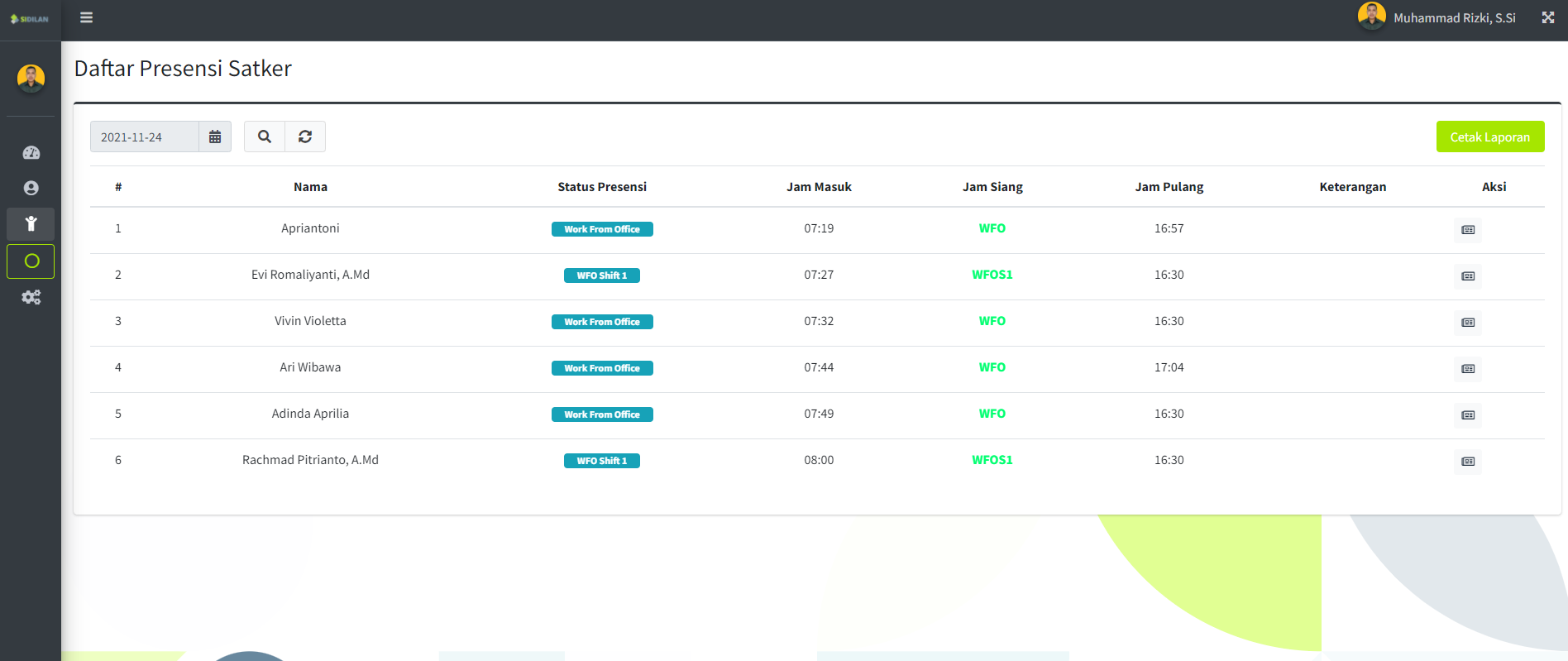1568x661 pixels.
Task: Click the WFO Shift 1 badge for Rachmad Pitrianto
Action: pos(601,461)
